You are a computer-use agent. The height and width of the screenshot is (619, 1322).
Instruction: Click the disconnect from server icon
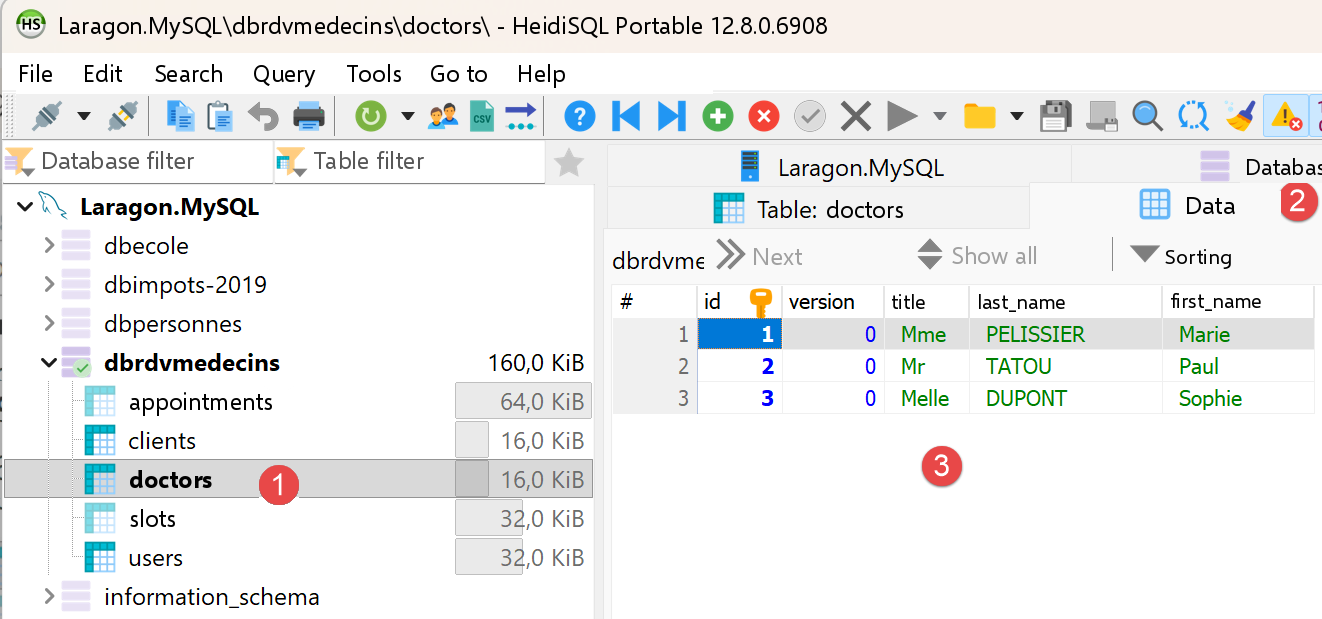(122, 116)
